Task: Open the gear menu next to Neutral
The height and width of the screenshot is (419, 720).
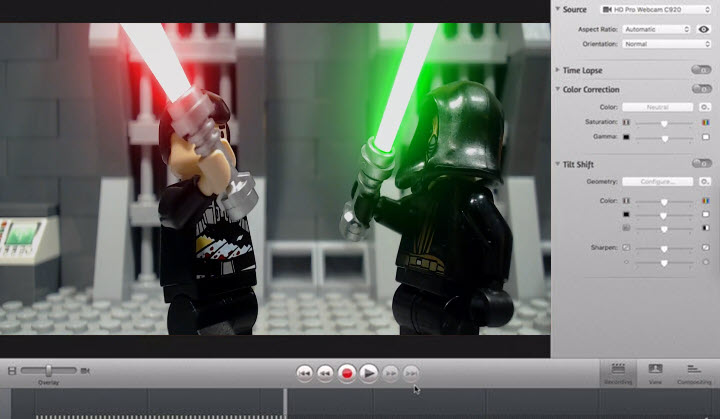Action: 705,107
